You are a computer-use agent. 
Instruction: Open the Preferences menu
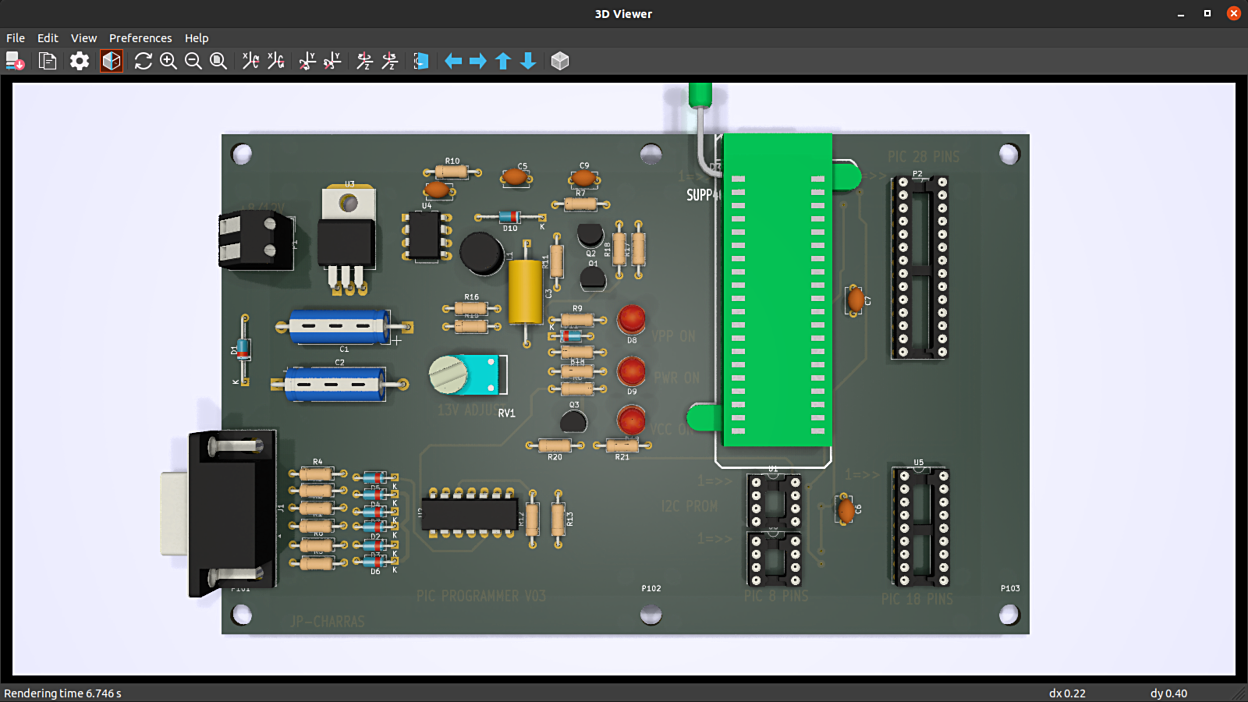(x=140, y=38)
